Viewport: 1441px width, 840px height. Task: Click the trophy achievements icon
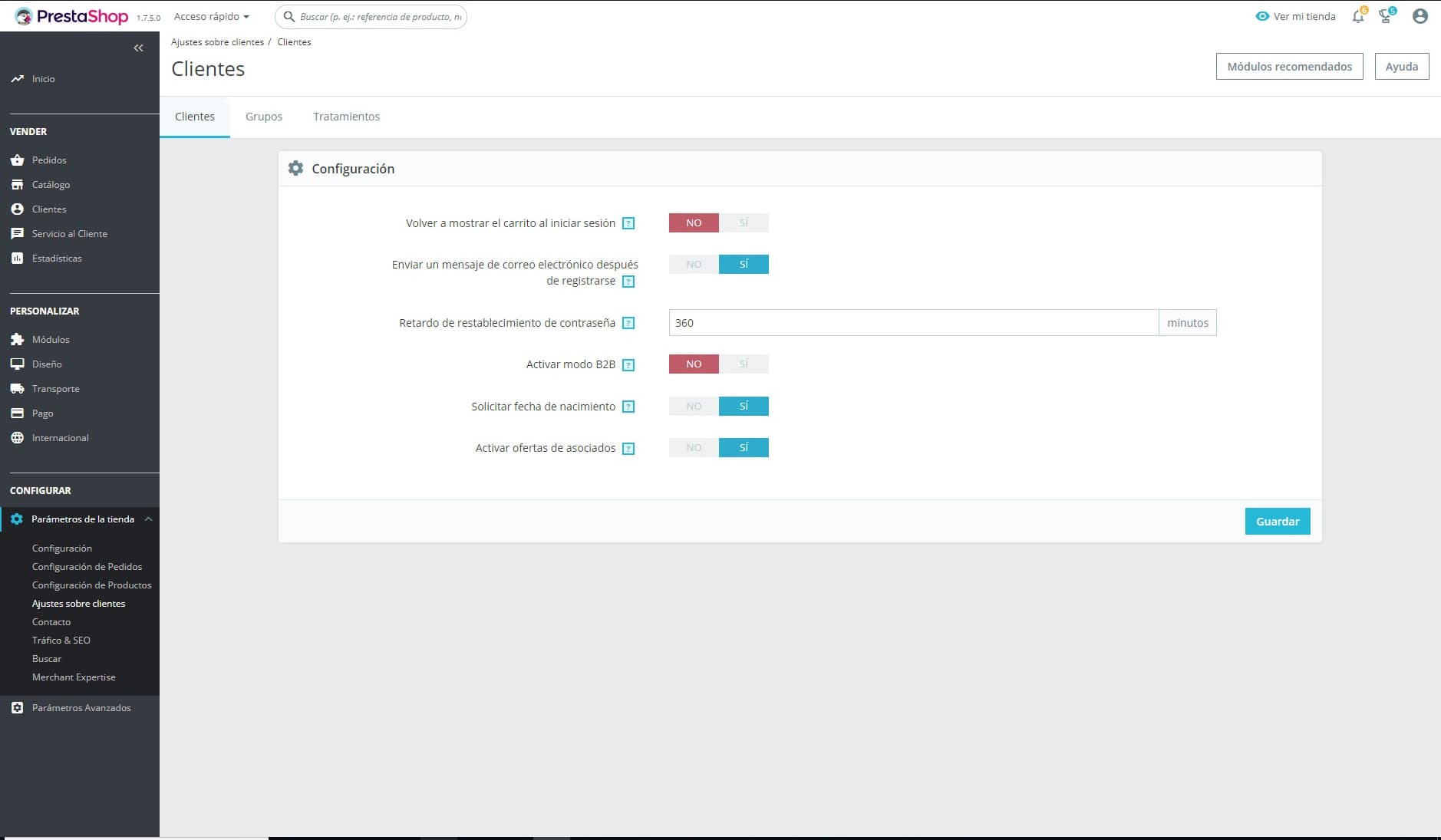point(1386,16)
